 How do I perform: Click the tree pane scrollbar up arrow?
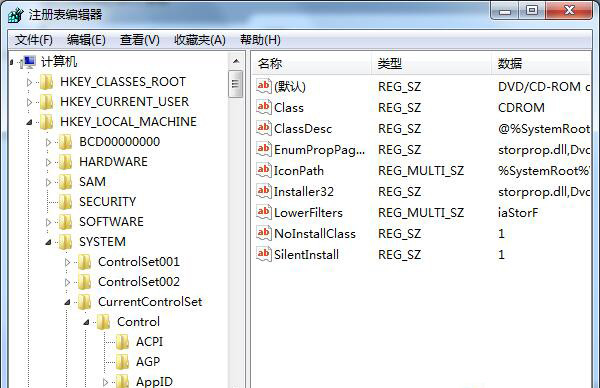(x=236, y=61)
